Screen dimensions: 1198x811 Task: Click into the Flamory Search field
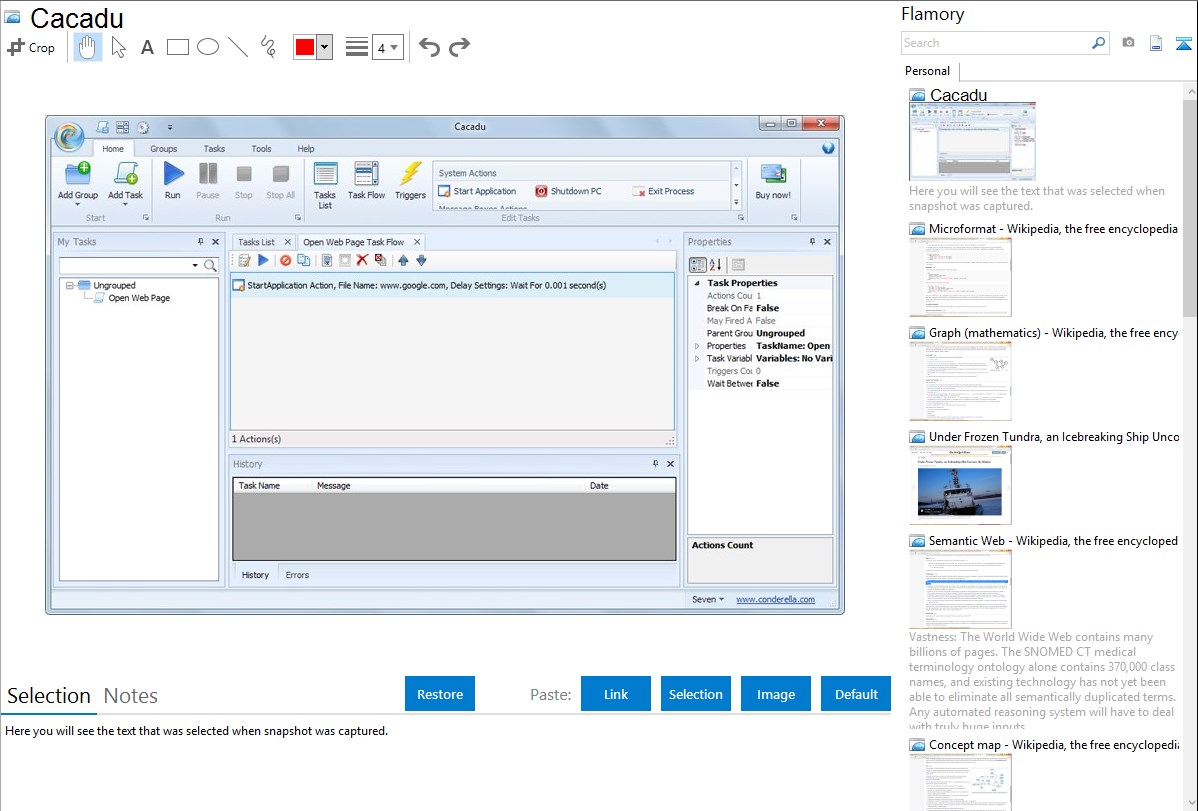tap(996, 43)
